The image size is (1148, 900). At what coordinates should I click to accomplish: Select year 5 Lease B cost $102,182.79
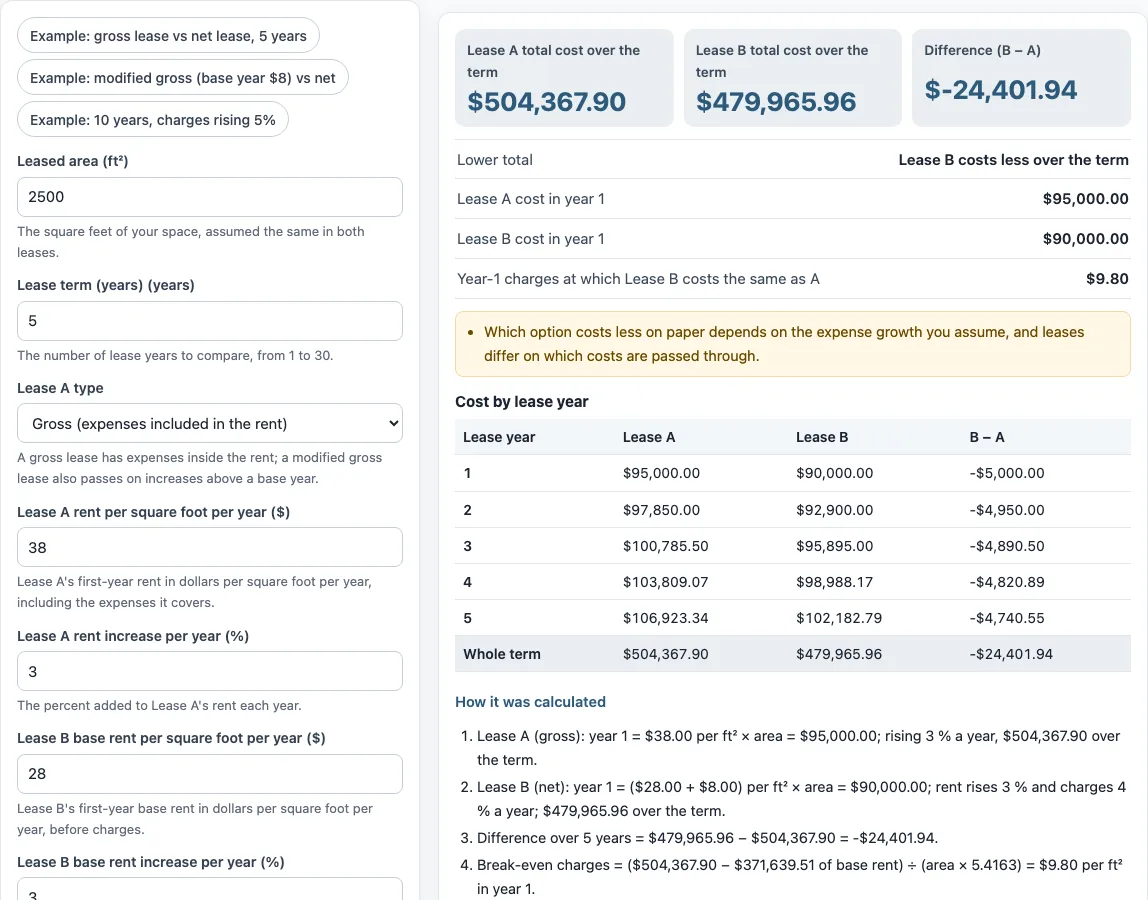coord(839,618)
